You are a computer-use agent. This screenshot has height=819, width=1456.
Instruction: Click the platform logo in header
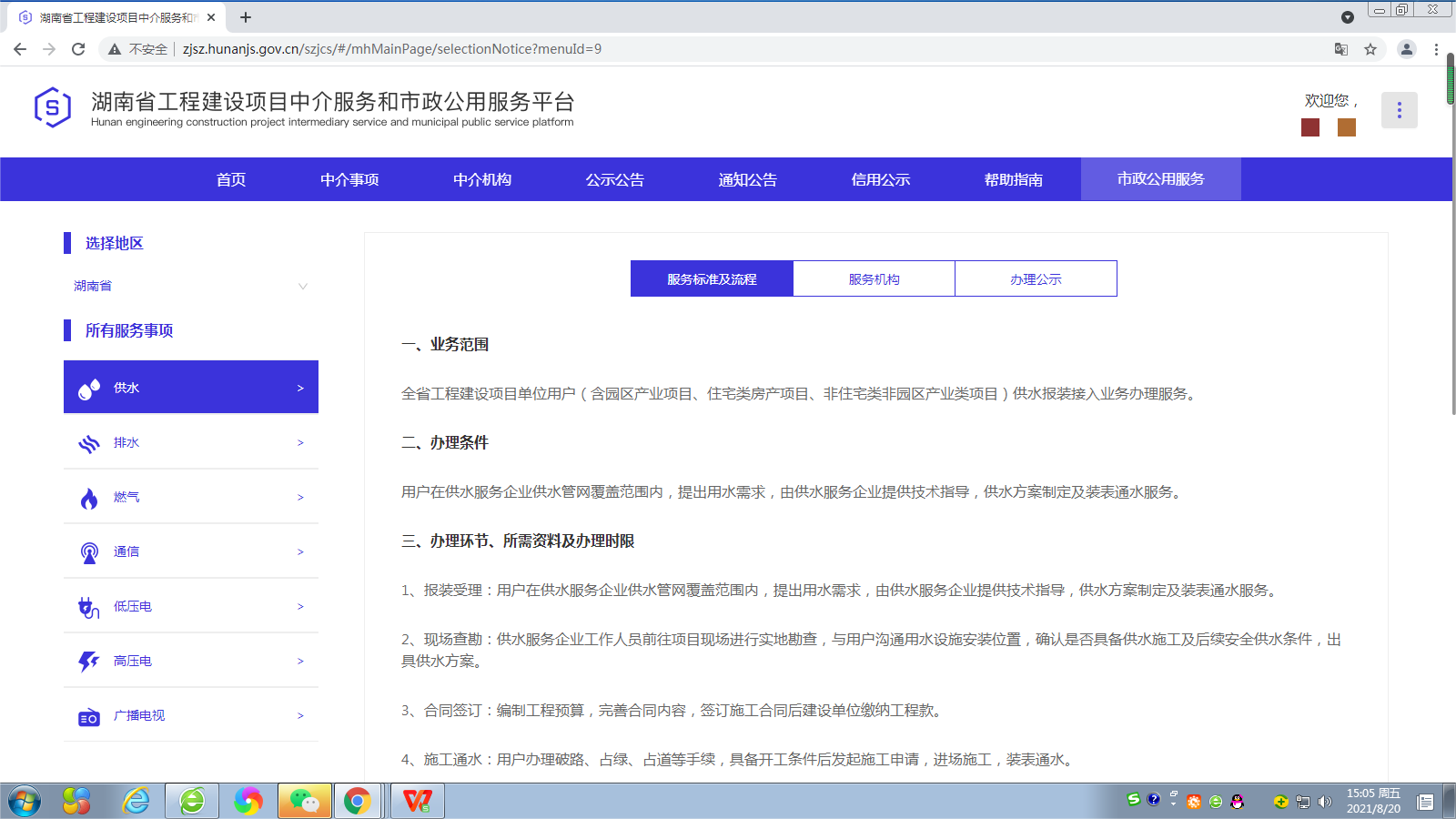tap(53, 107)
